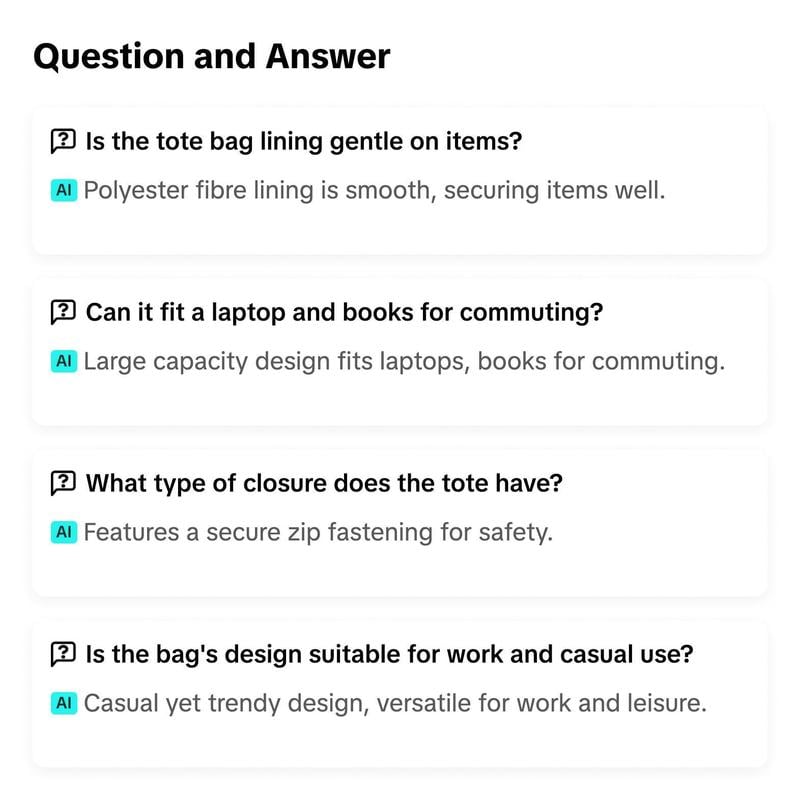Click the 'Large capacity design fits laptops' answer

click(404, 361)
